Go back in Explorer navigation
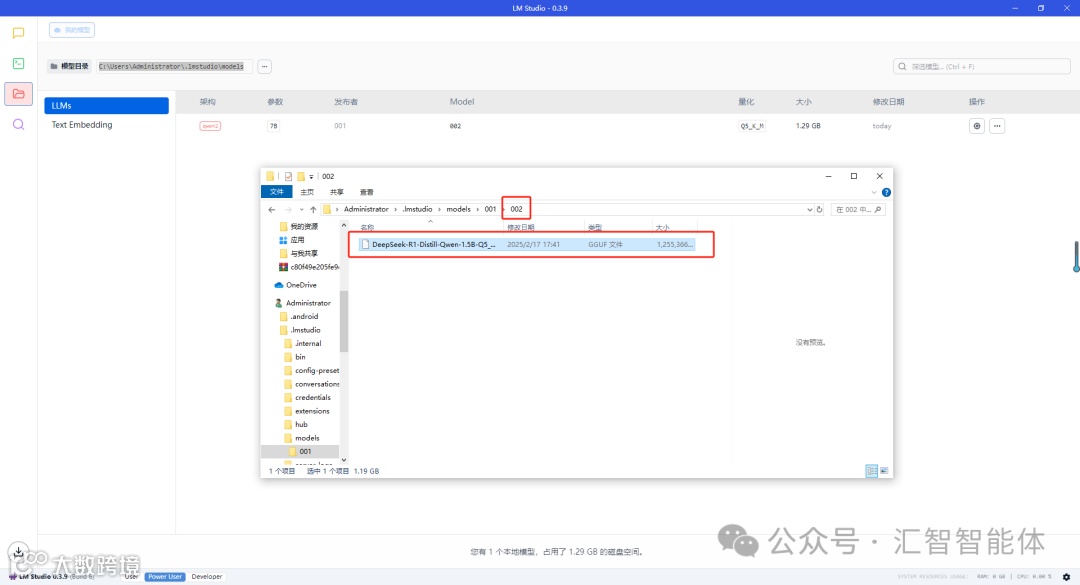Screen dimensions: 1080x585 pos(272,209)
